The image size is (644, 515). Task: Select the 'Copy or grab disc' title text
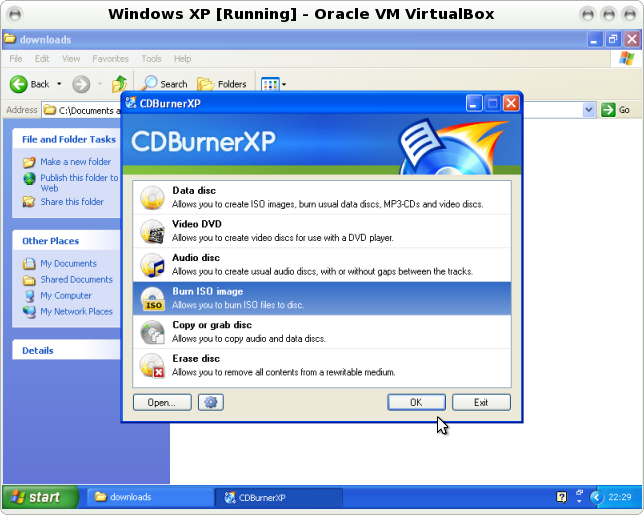[212, 325]
